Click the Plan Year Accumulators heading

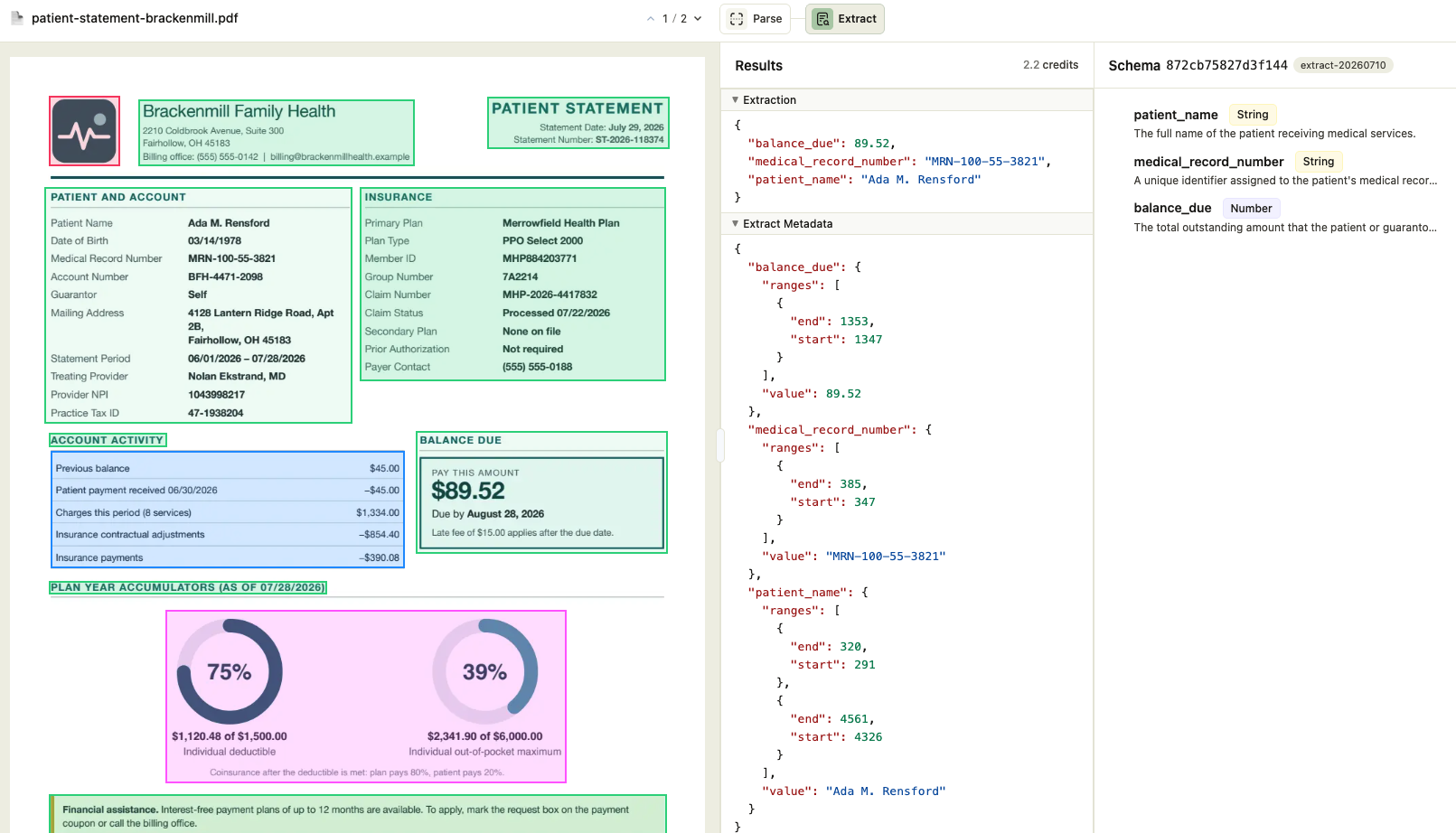pos(188,587)
